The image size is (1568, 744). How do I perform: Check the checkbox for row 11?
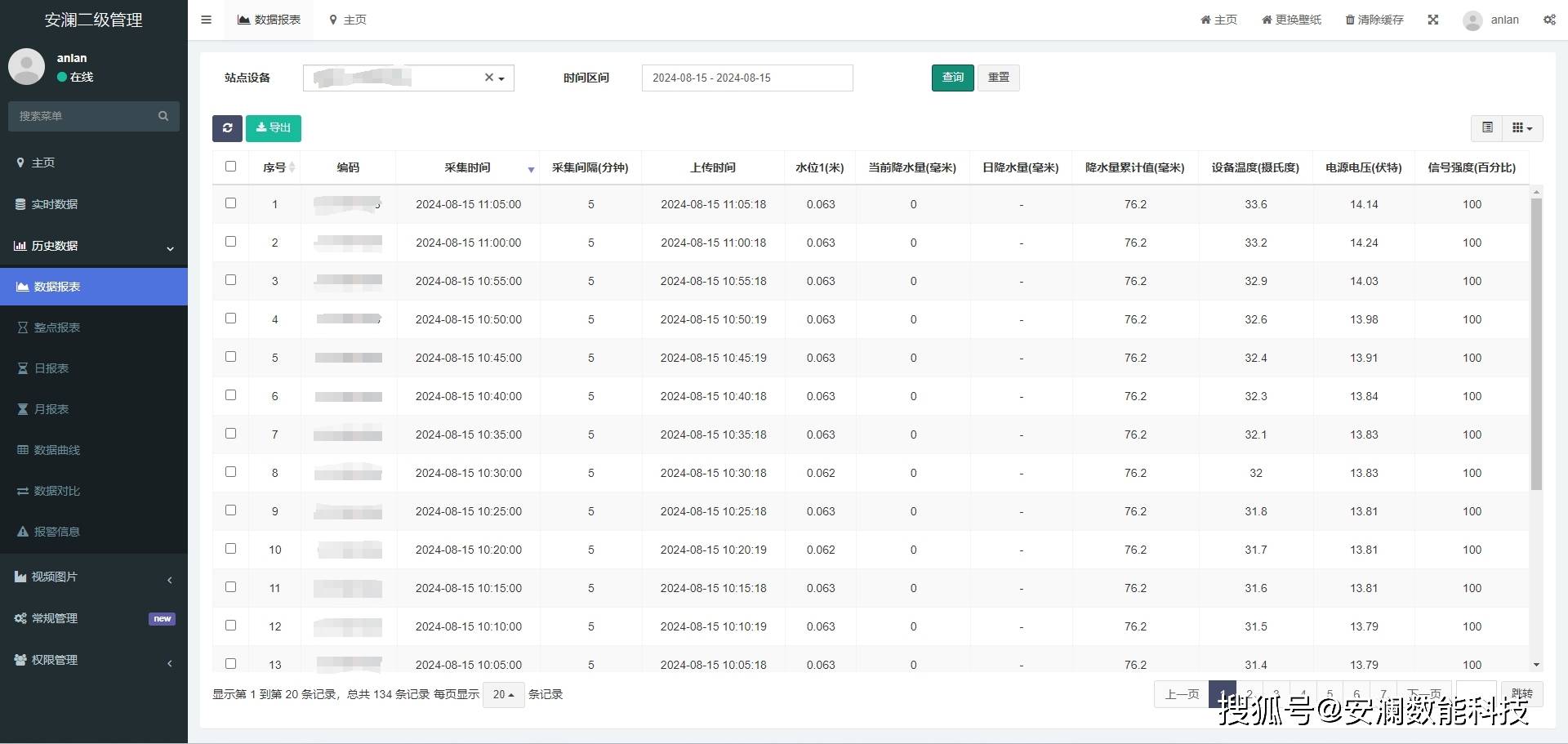click(230, 587)
